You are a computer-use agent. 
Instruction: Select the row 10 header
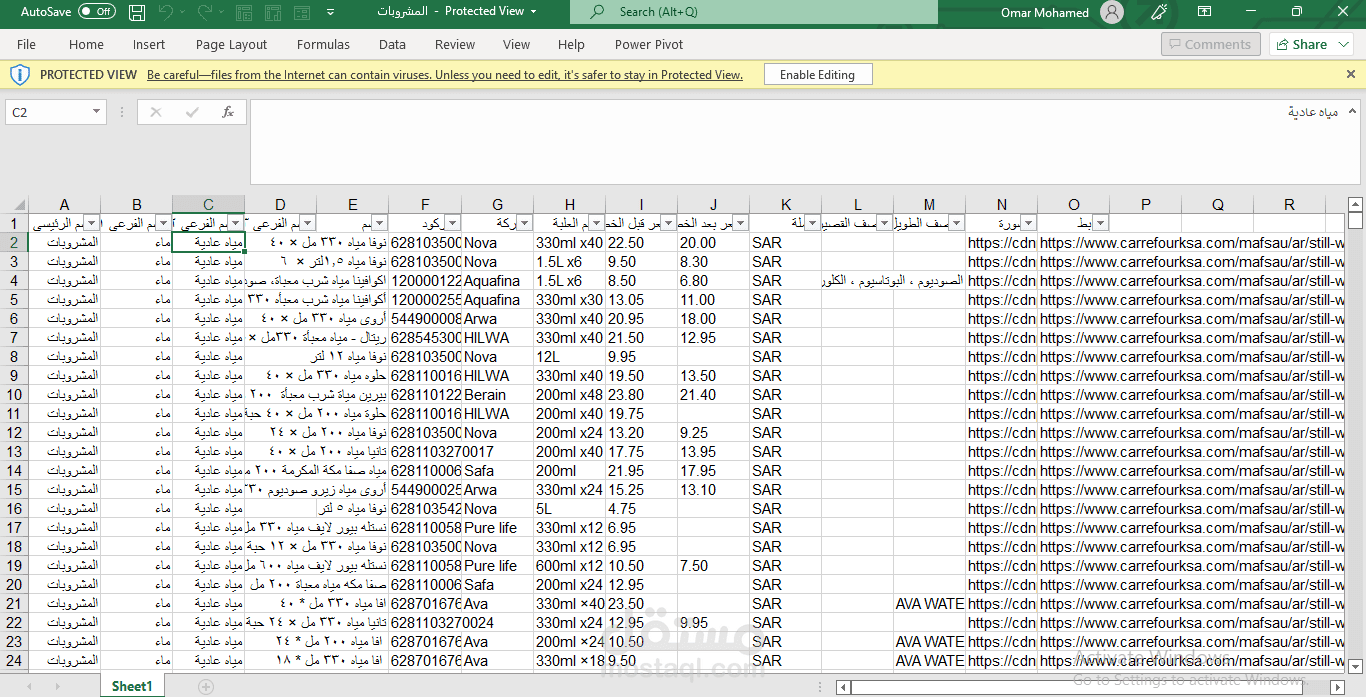(14, 394)
